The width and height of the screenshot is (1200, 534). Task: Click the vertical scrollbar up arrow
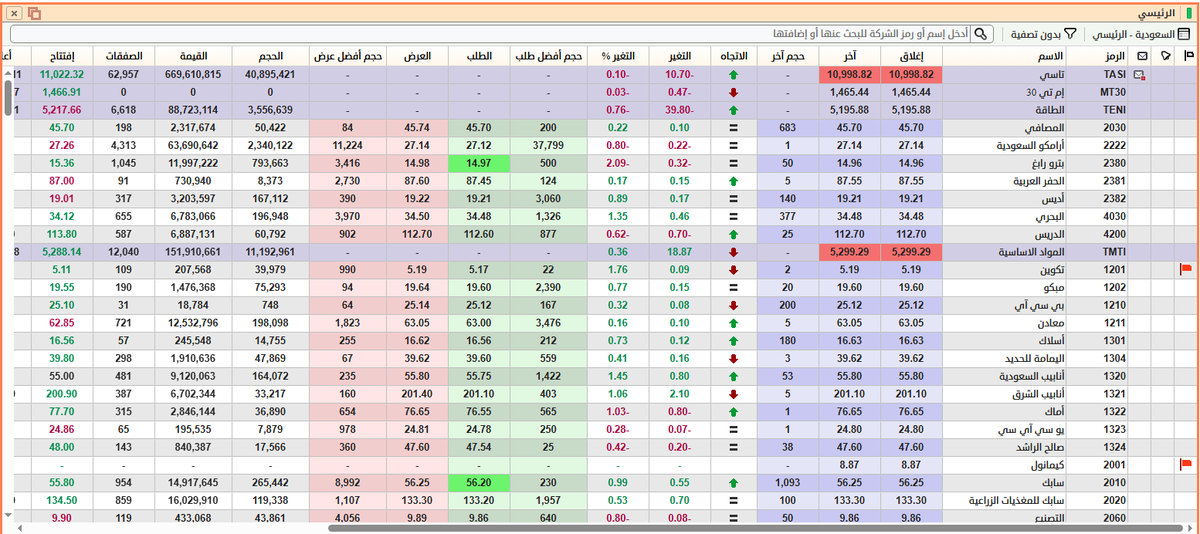(x=10, y=74)
